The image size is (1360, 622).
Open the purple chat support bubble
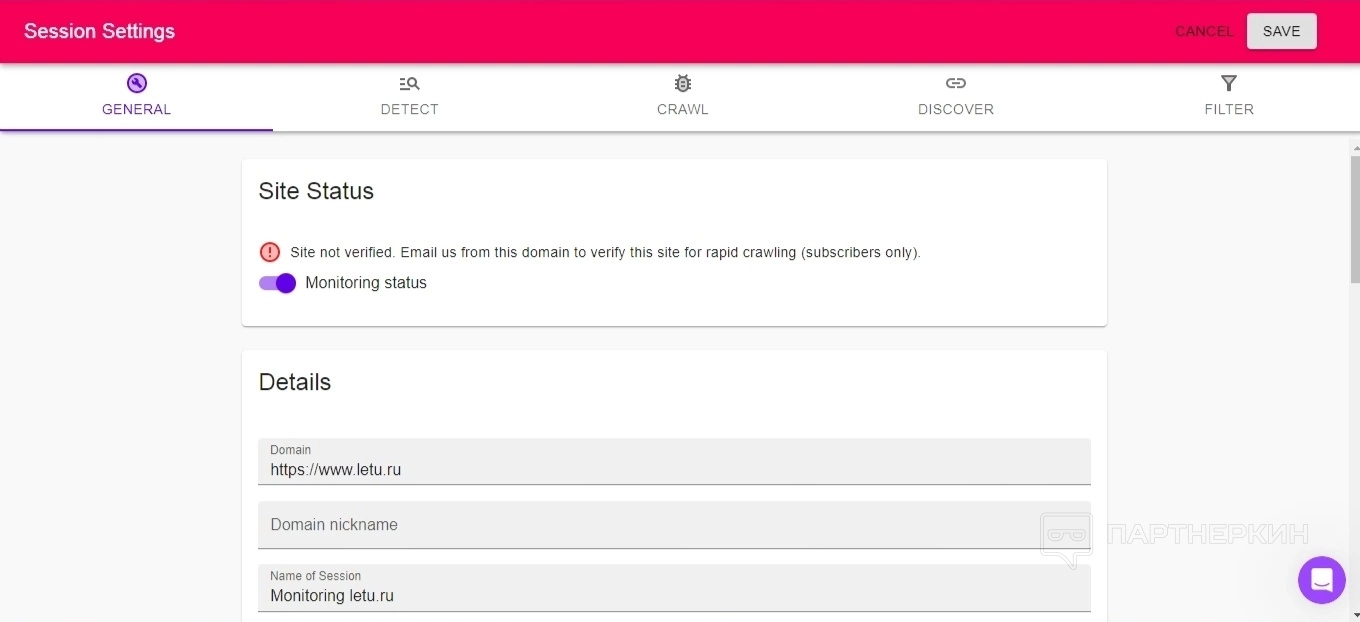pos(1321,580)
